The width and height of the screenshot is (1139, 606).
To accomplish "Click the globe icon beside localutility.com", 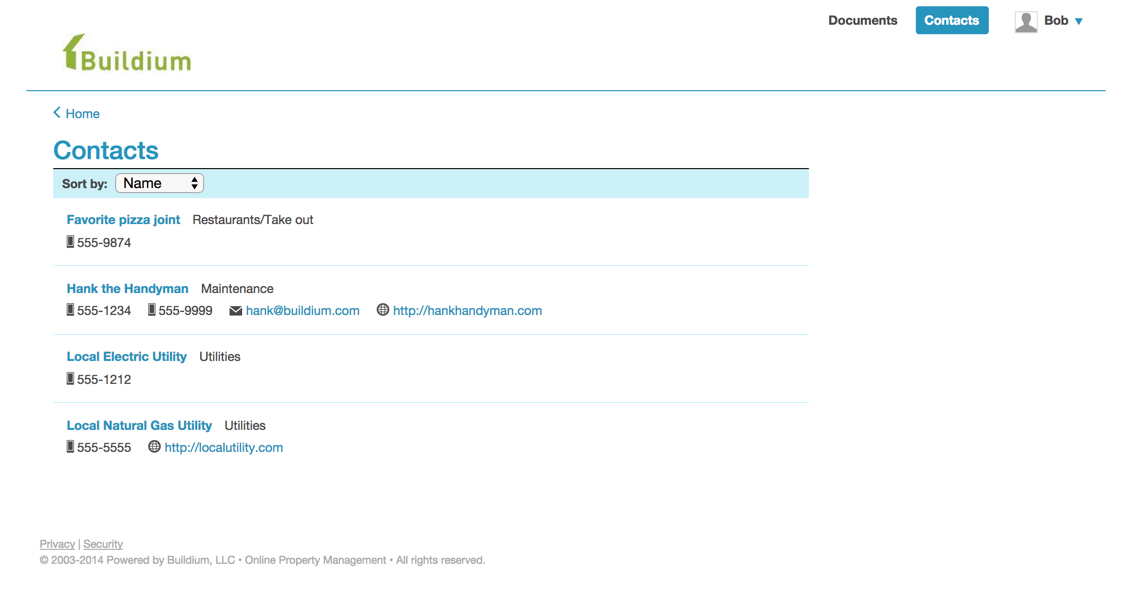I will pos(152,447).
